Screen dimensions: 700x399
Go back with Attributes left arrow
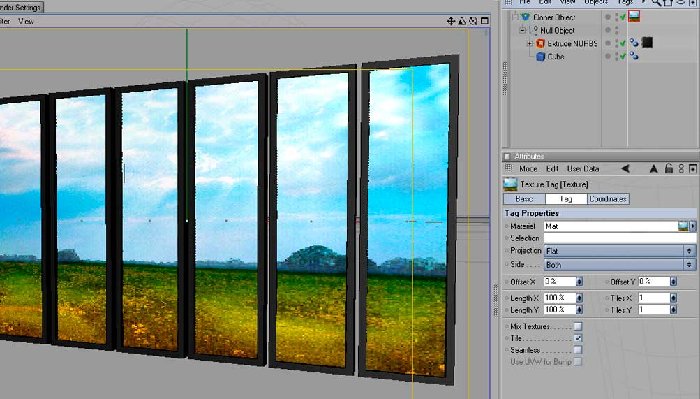coord(625,169)
